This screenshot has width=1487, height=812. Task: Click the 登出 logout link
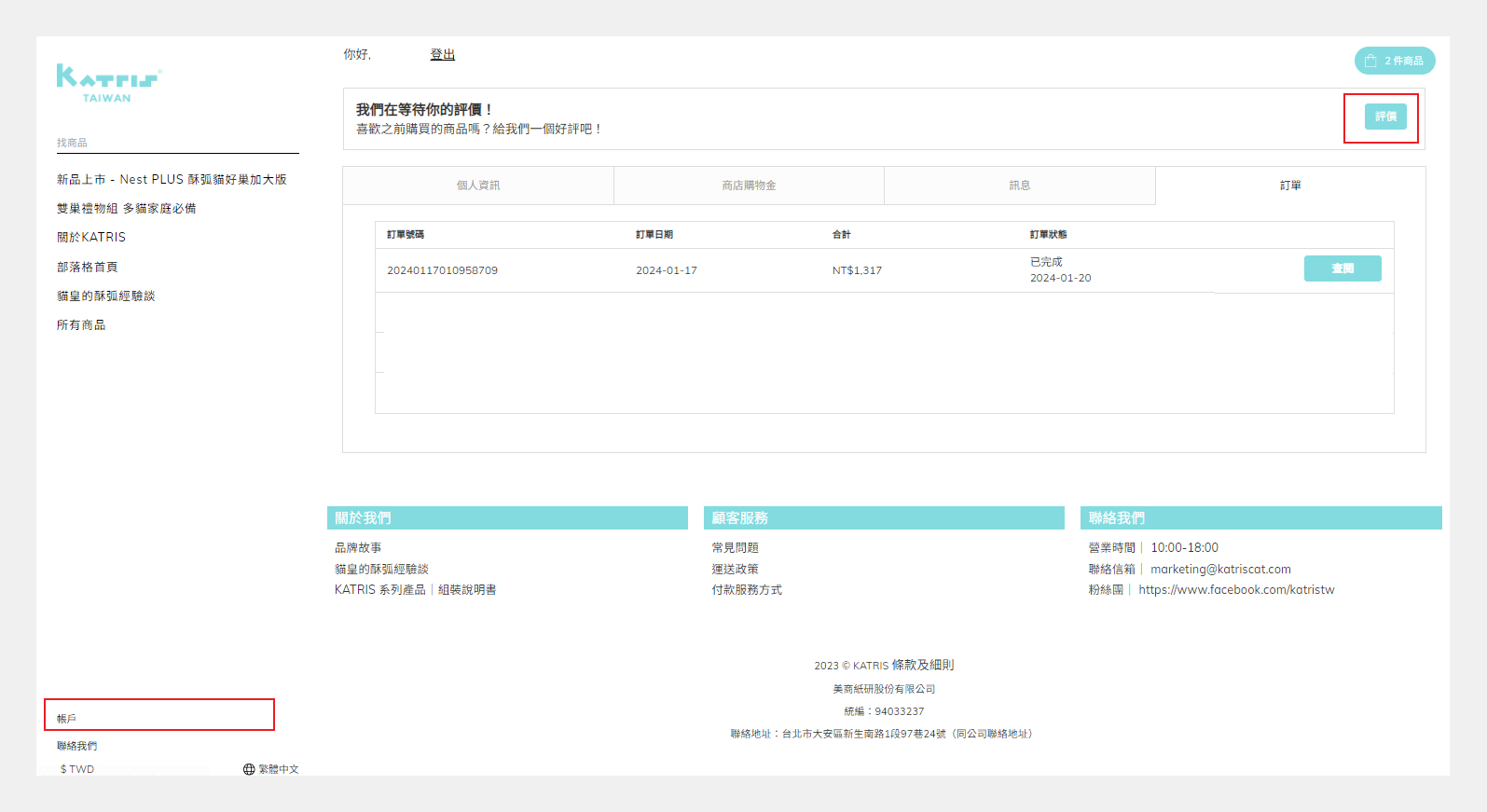(x=442, y=55)
